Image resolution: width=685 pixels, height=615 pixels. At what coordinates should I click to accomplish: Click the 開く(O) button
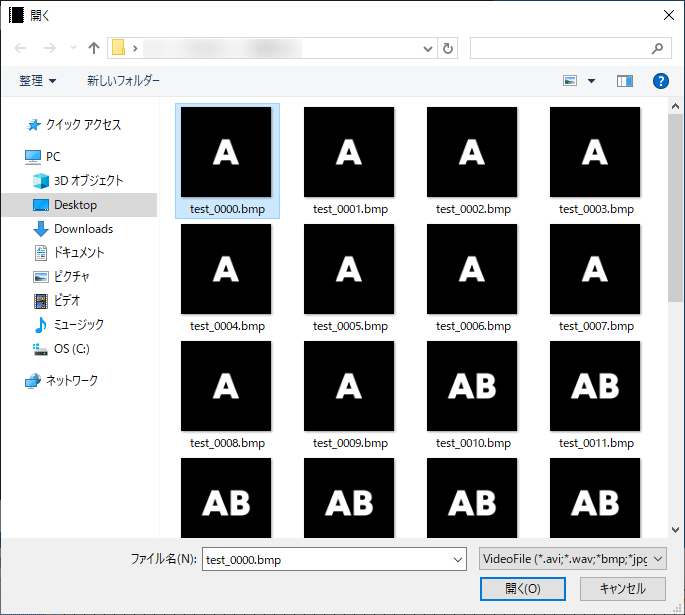coord(522,589)
